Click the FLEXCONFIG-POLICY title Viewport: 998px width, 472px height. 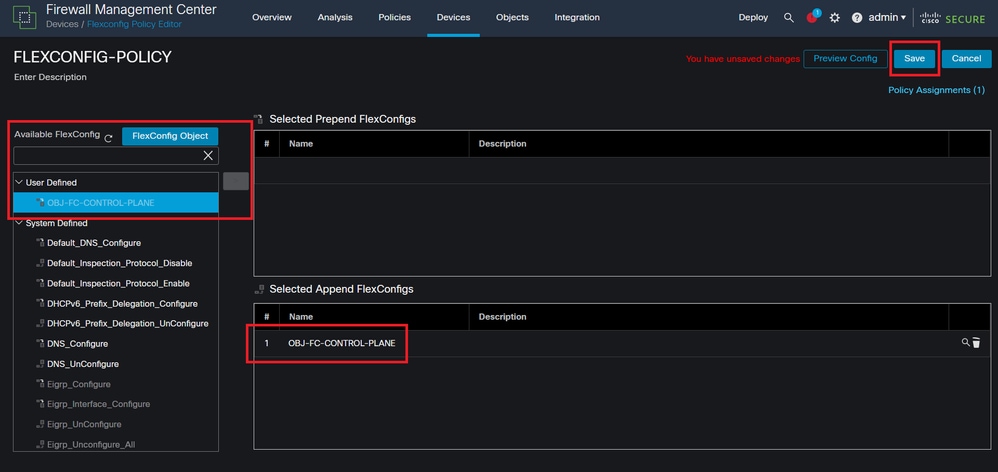pyautogui.click(x=92, y=57)
